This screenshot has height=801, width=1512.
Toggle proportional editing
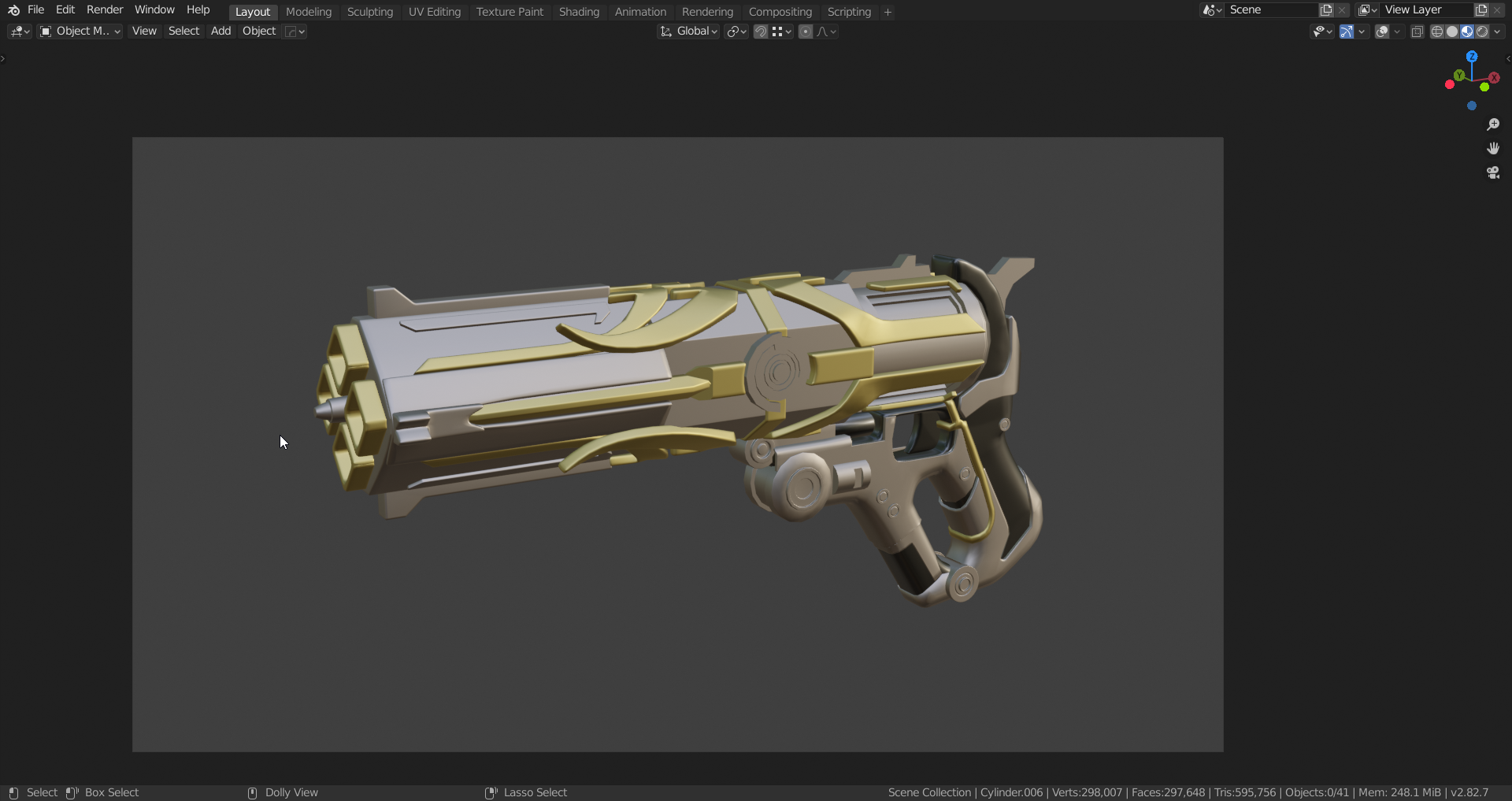tap(805, 32)
